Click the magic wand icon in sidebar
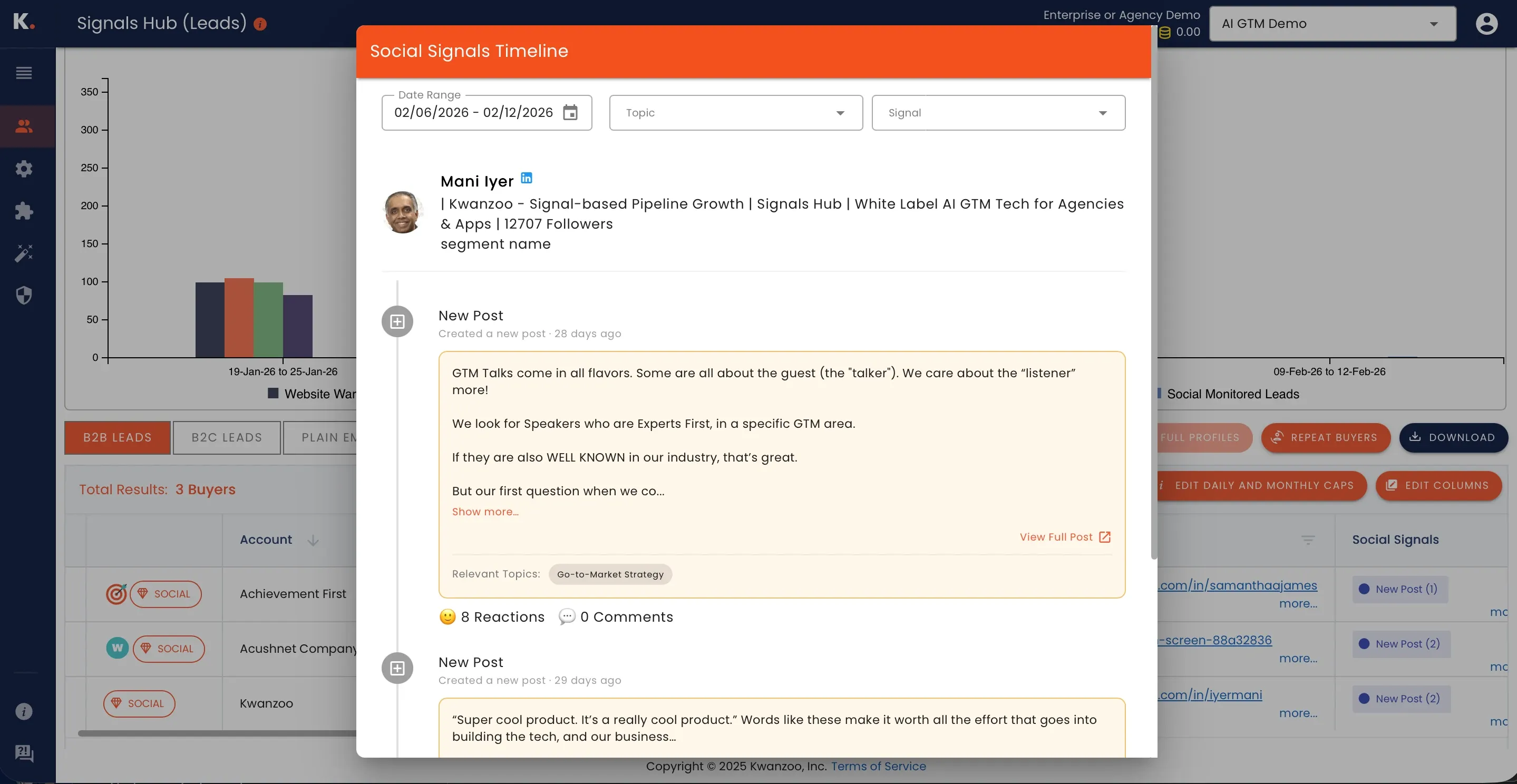The width and height of the screenshot is (1517, 784). pos(24,253)
